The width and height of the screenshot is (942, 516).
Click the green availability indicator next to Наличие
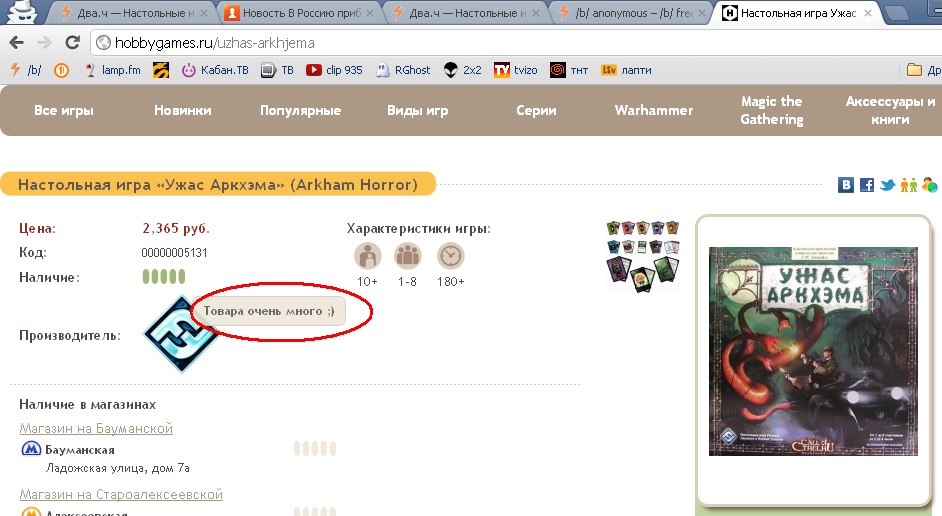pos(163,276)
